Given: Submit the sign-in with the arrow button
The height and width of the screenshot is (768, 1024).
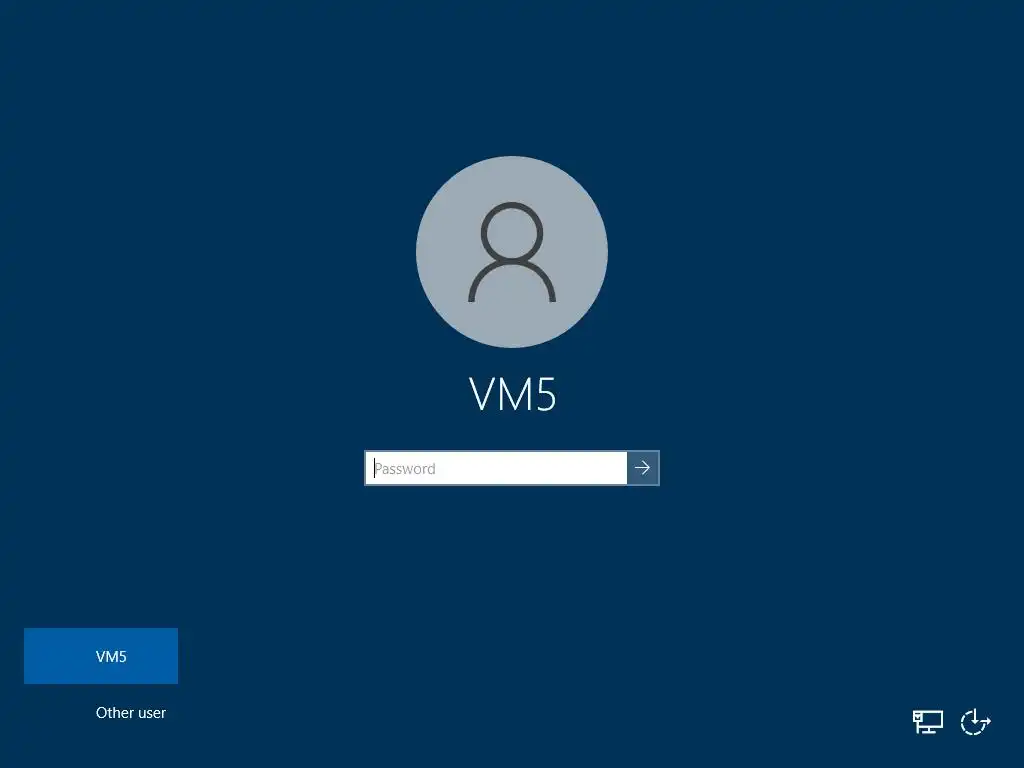Looking at the screenshot, I should pyautogui.click(x=643, y=468).
